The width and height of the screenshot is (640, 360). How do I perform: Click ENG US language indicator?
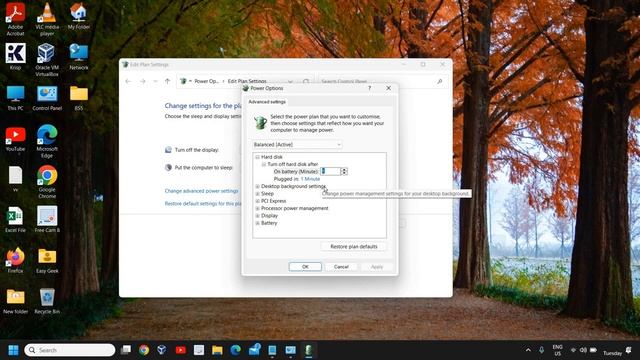[x=558, y=350]
